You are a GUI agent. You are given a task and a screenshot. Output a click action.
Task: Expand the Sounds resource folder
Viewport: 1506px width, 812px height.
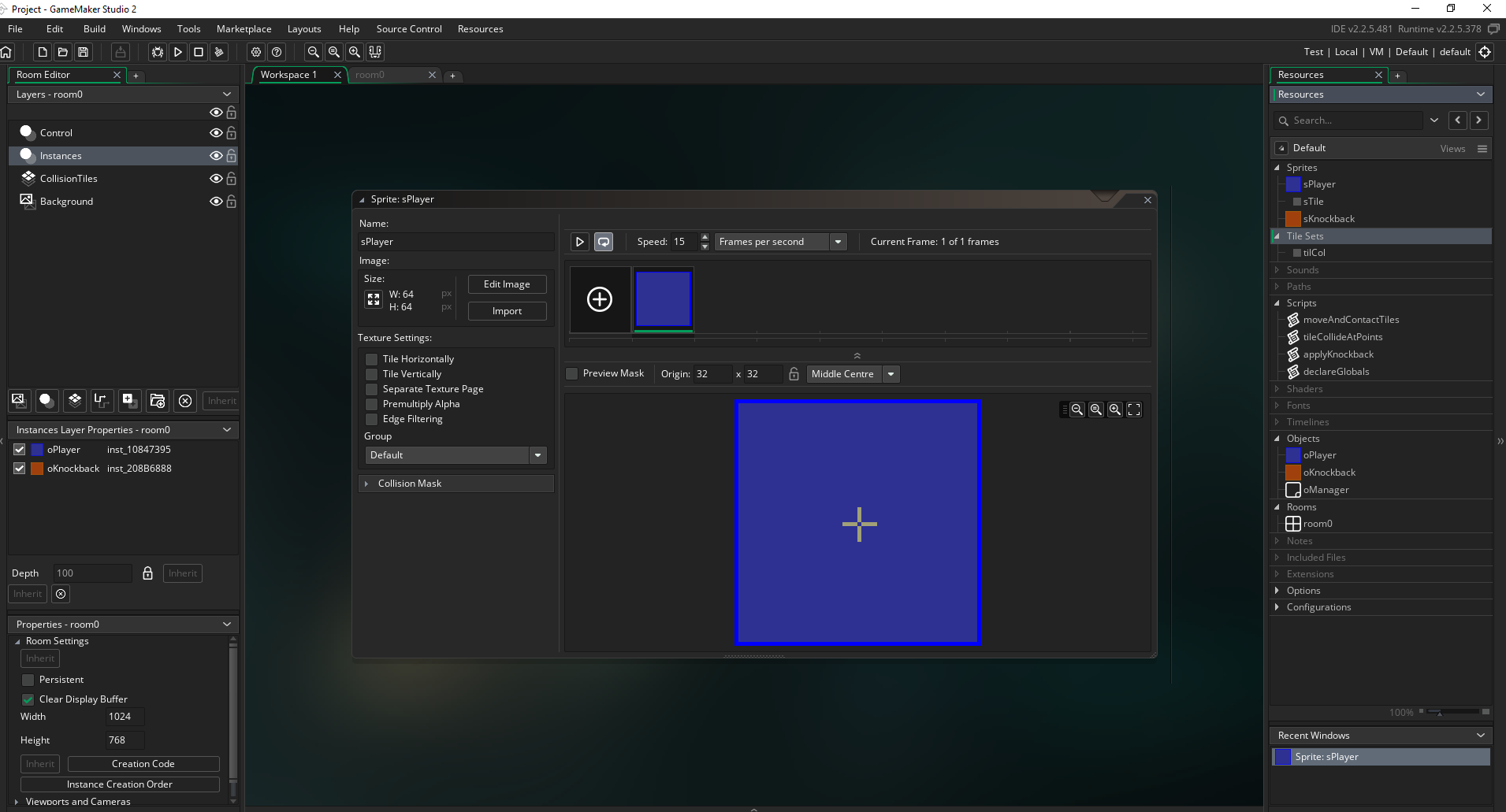[x=1277, y=270]
